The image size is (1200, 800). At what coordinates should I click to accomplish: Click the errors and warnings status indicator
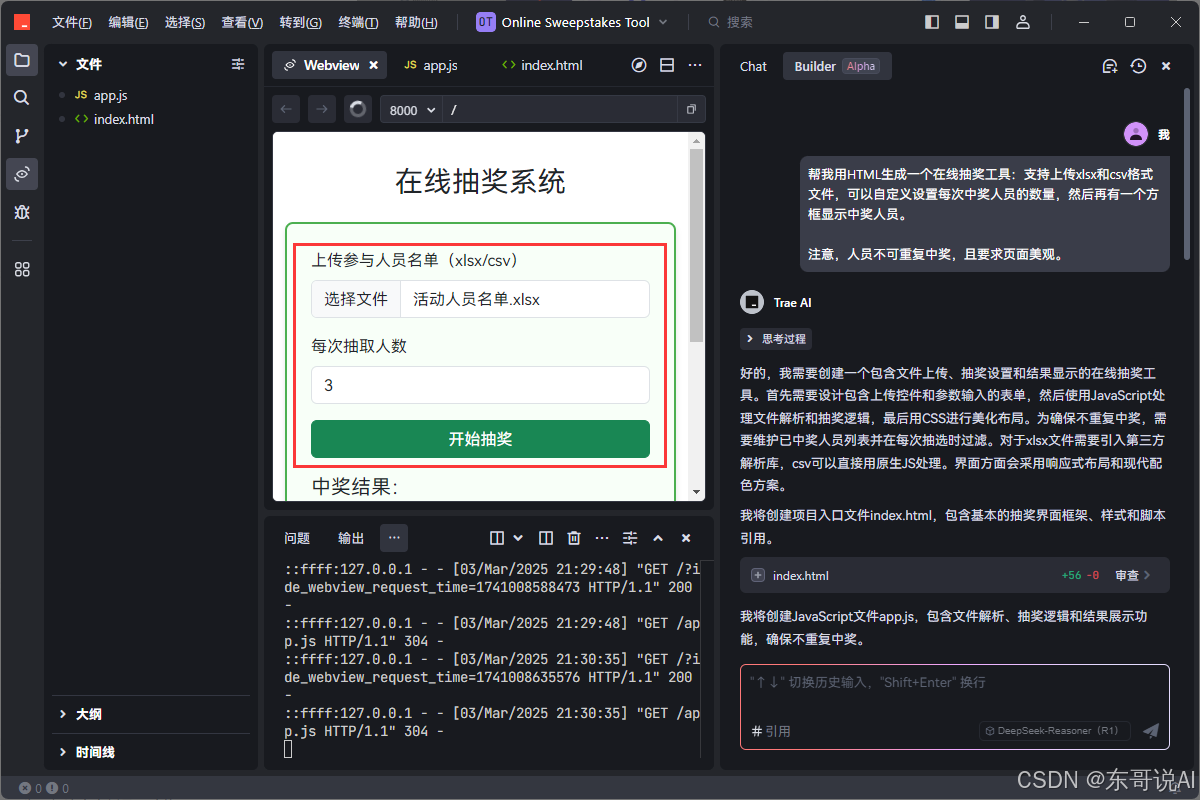click(x=44, y=788)
